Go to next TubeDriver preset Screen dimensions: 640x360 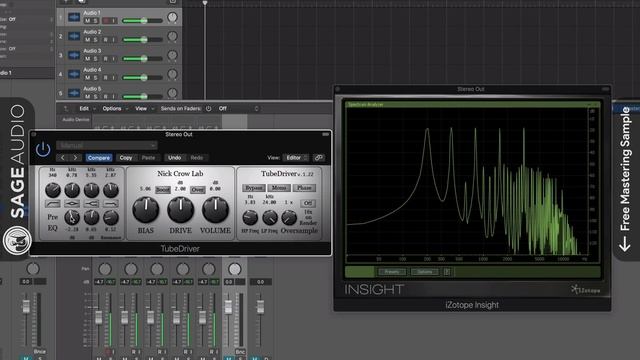pos(75,158)
